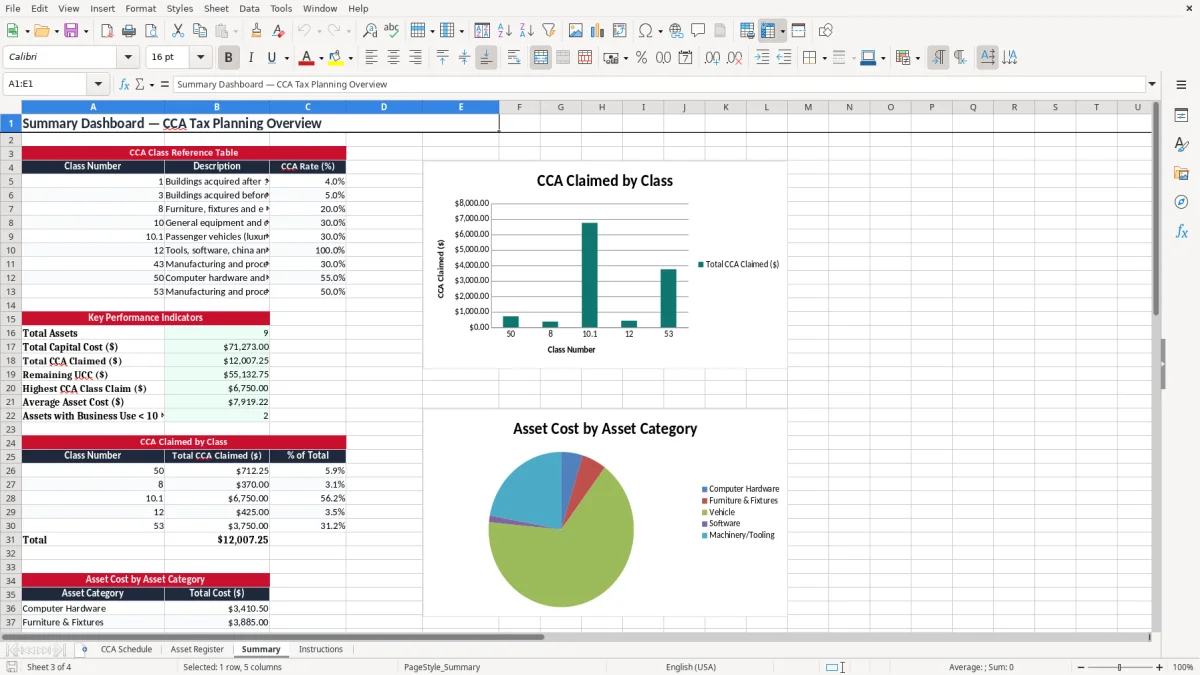Viewport: 1200px width, 675px height.
Task: Click the Select Function sigma button
Action: [x=139, y=84]
